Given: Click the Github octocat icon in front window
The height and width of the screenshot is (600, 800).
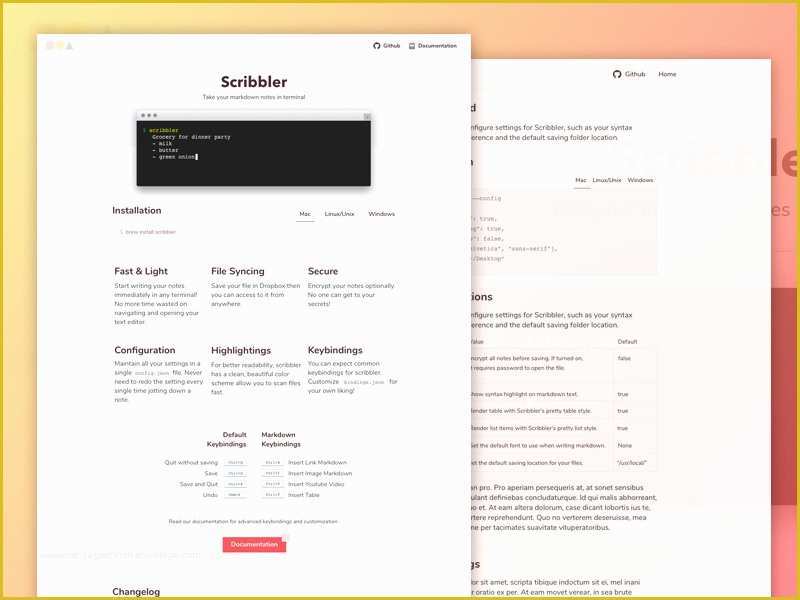Looking at the screenshot, I should tap(377, 46).
